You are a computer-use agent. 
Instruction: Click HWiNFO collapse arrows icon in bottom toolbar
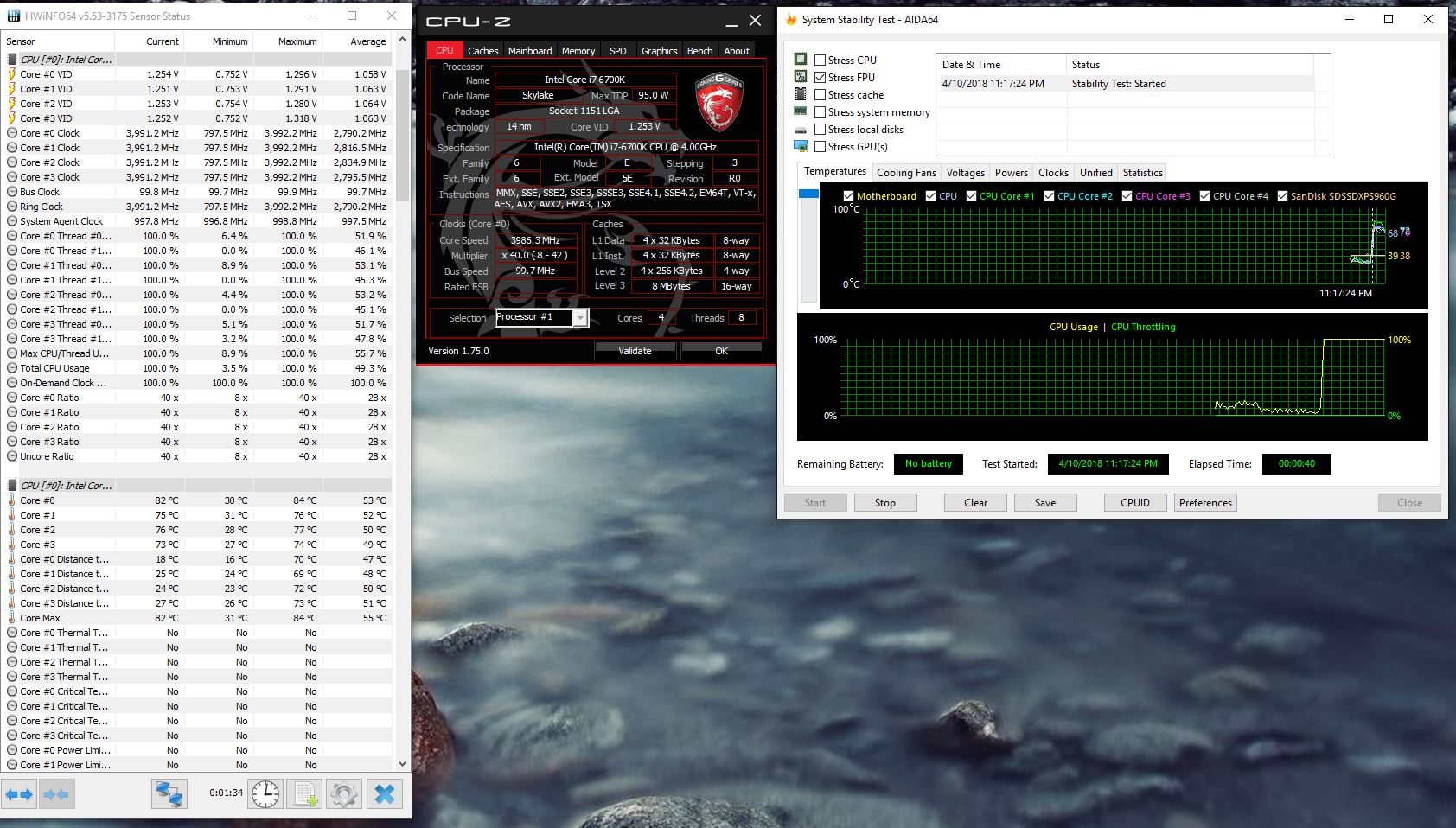coord(56,793)
